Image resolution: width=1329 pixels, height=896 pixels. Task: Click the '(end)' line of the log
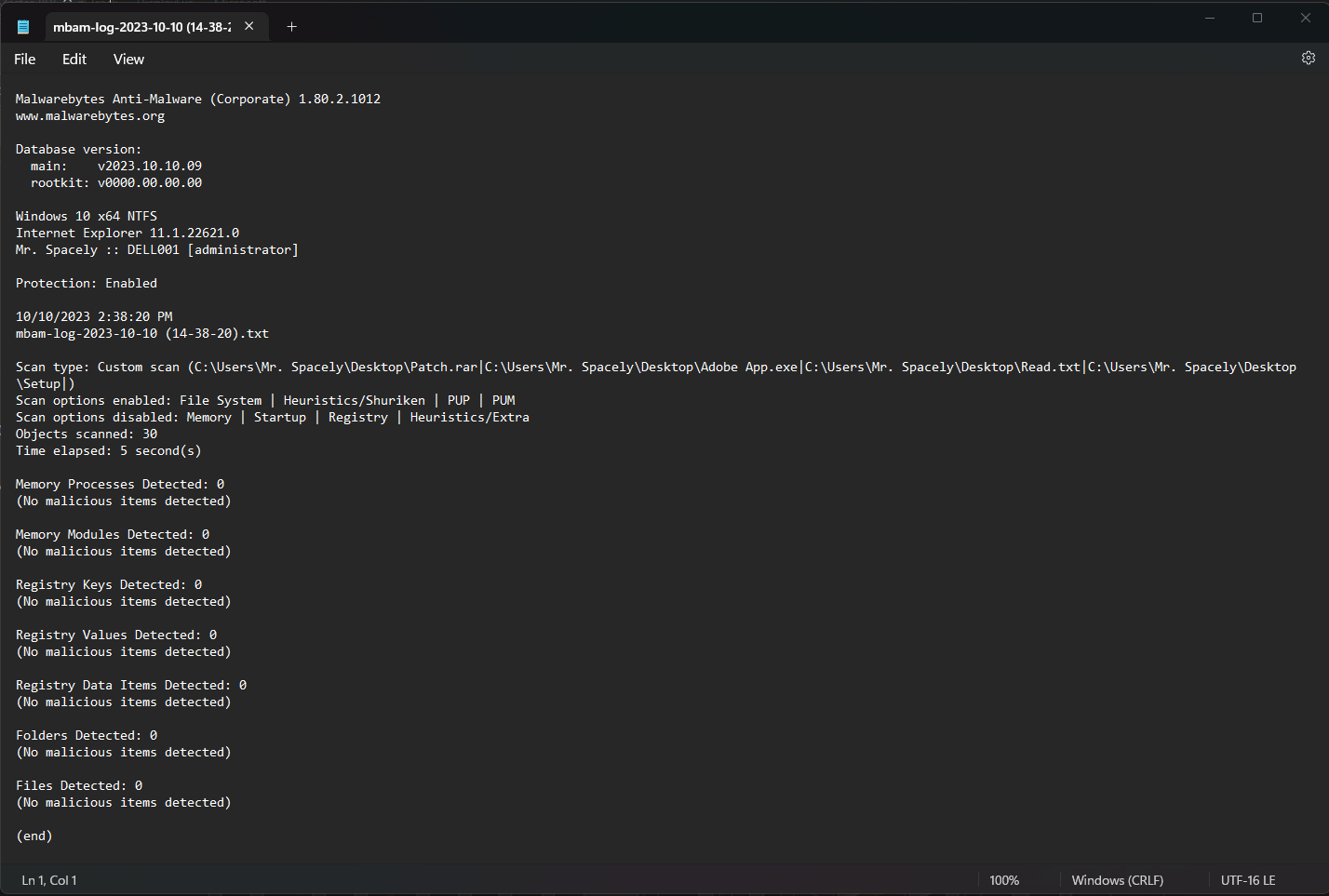pyautogui.click(x=34, y=836)
